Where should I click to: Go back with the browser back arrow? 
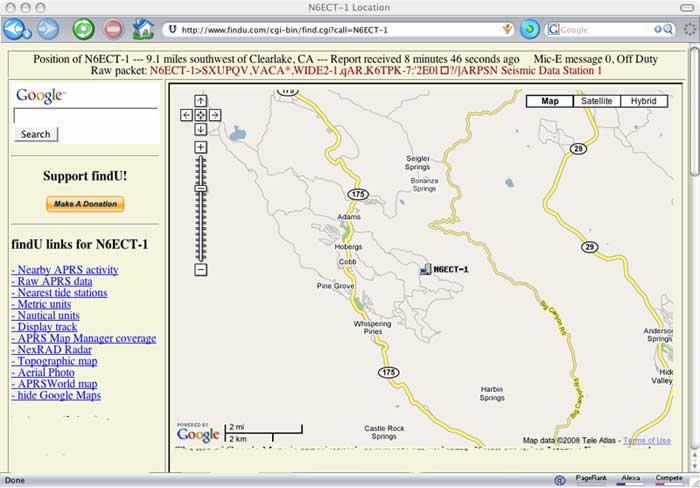pyautogui.click(x=15, y=29)
